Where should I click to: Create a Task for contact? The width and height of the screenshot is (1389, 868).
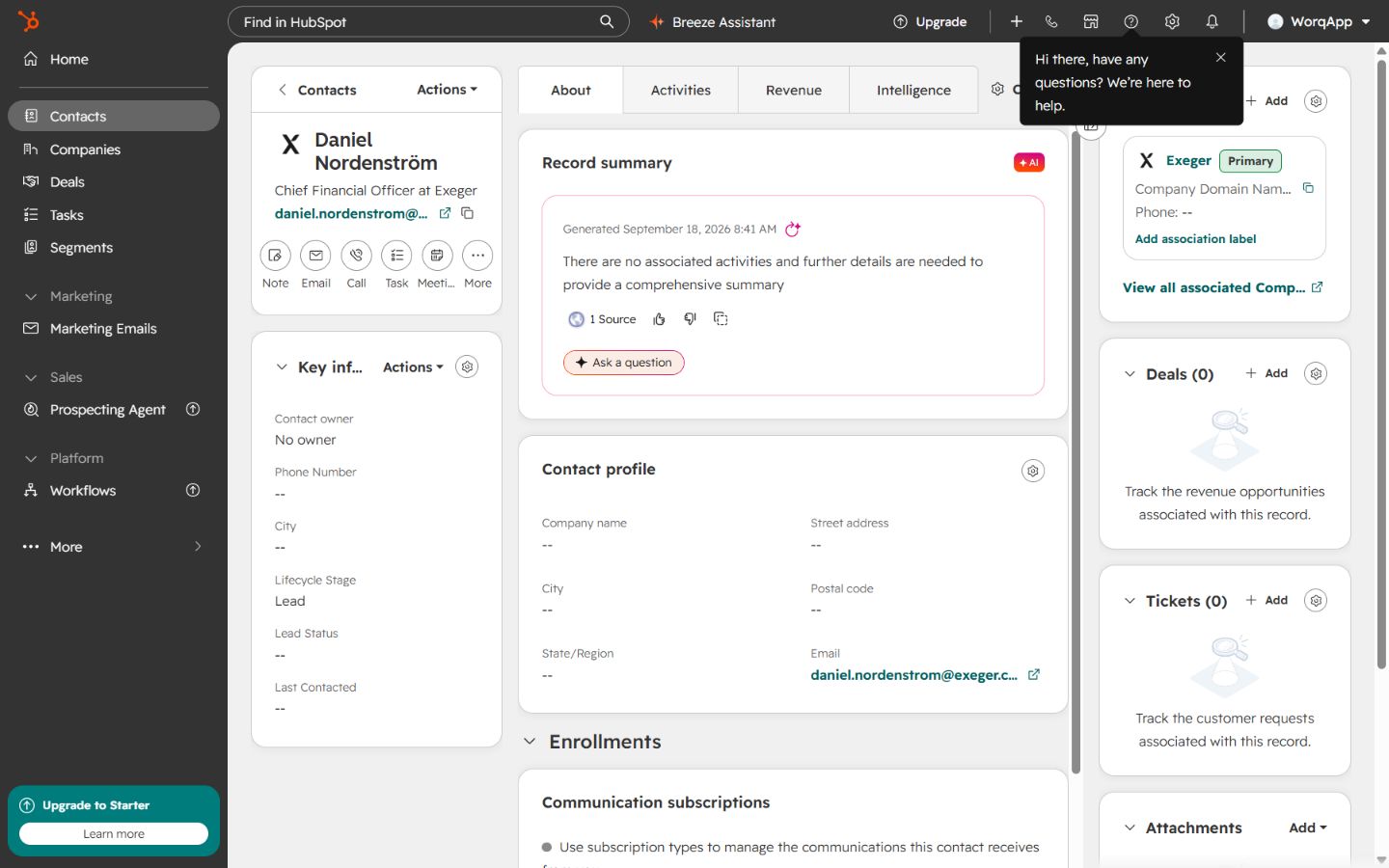(x=396, y=256)
